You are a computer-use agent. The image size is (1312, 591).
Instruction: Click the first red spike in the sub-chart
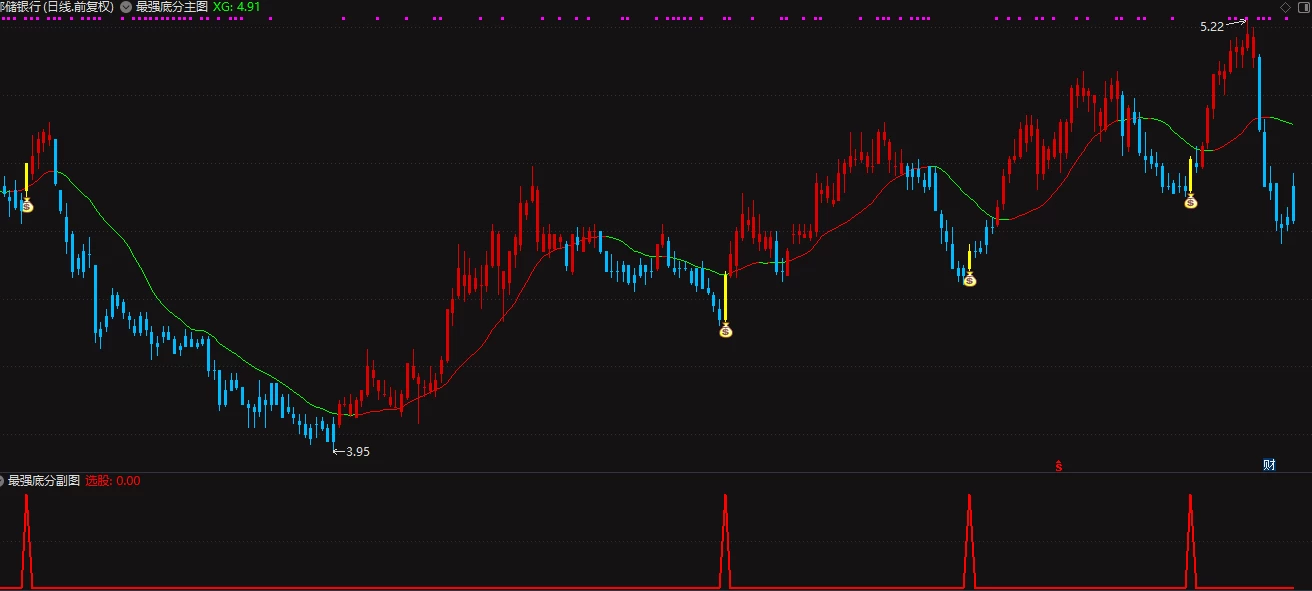pos(27,540)
